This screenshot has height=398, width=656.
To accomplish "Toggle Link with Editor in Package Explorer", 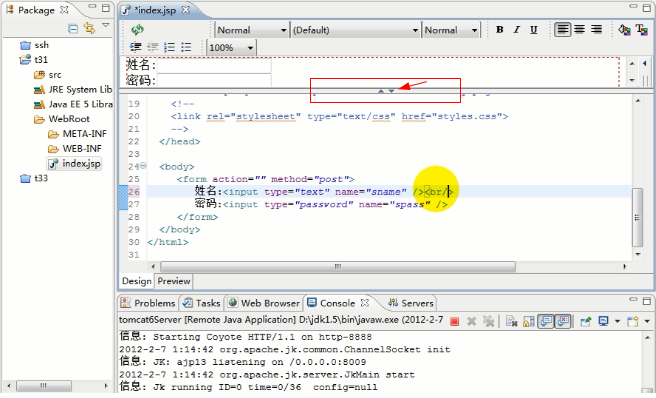I will (x=89, y=28).
